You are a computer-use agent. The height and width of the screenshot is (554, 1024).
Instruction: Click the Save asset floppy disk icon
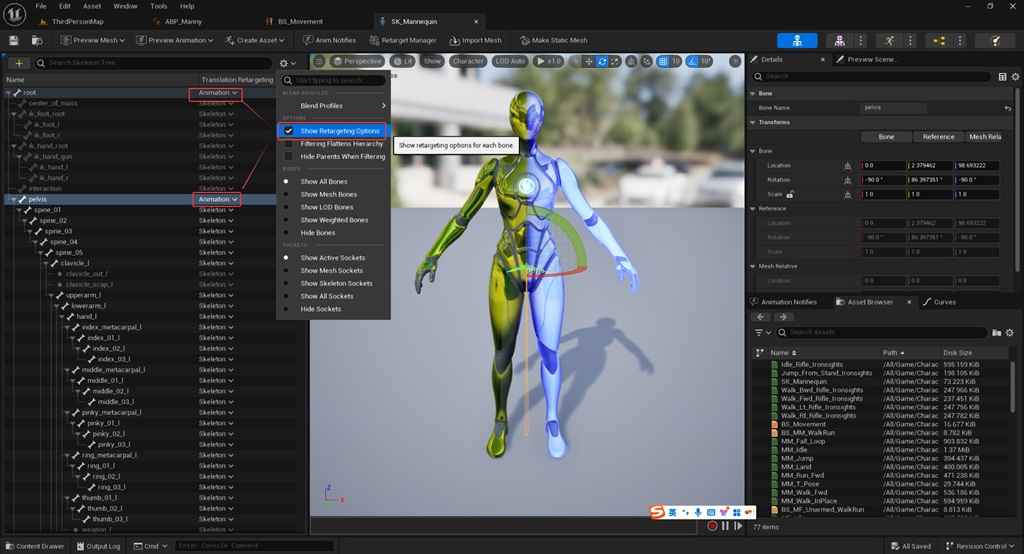click(14, 41)
